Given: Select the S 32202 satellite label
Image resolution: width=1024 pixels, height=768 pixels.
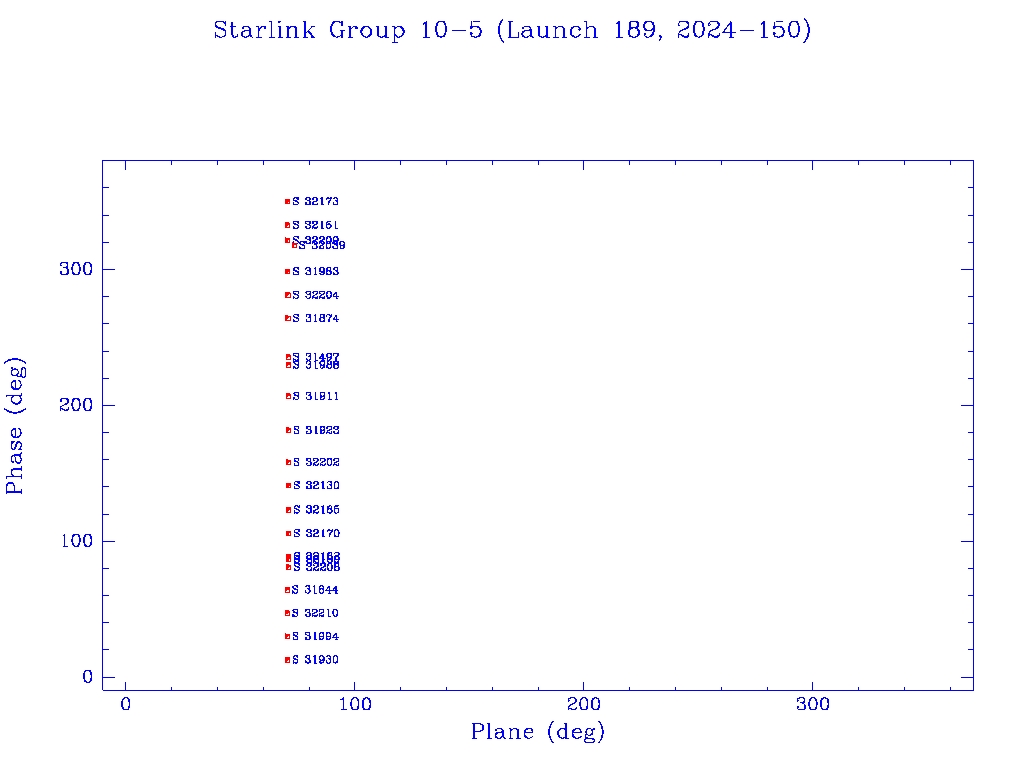Looking at the screenshot, I should (316, 462).
